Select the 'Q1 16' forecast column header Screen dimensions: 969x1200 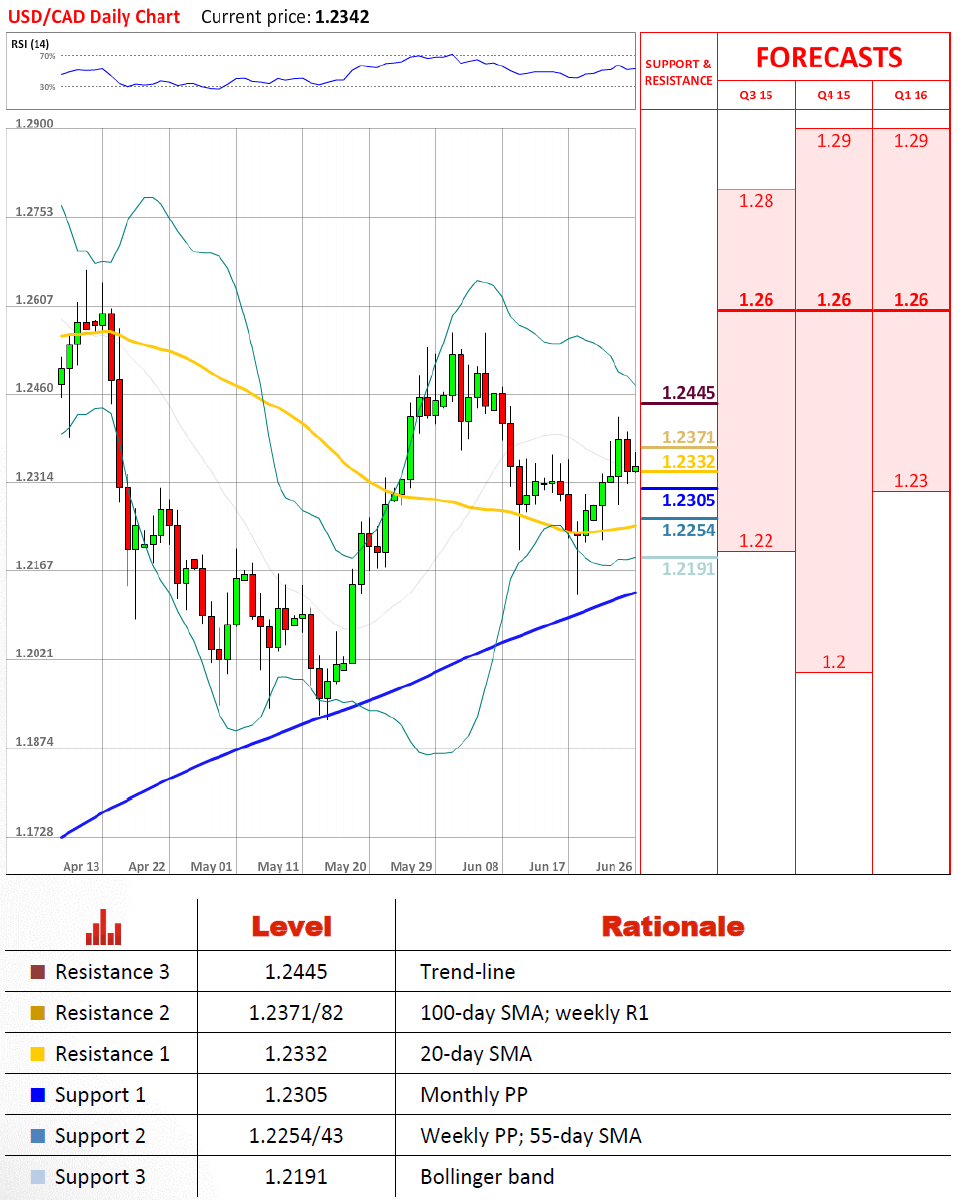coord(911,96)
